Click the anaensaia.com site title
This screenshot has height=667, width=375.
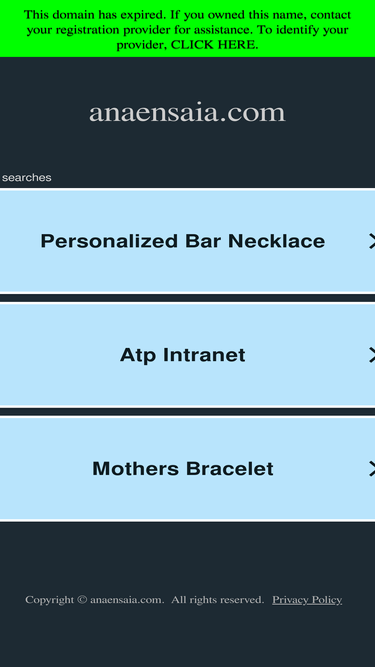click(187, 113)
